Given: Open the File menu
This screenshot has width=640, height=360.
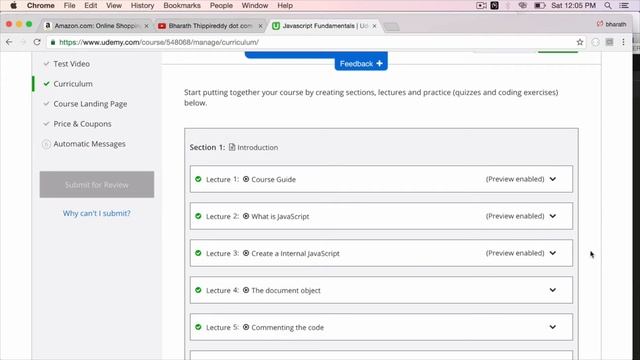Looking at the screenshot, I should 69,6.
